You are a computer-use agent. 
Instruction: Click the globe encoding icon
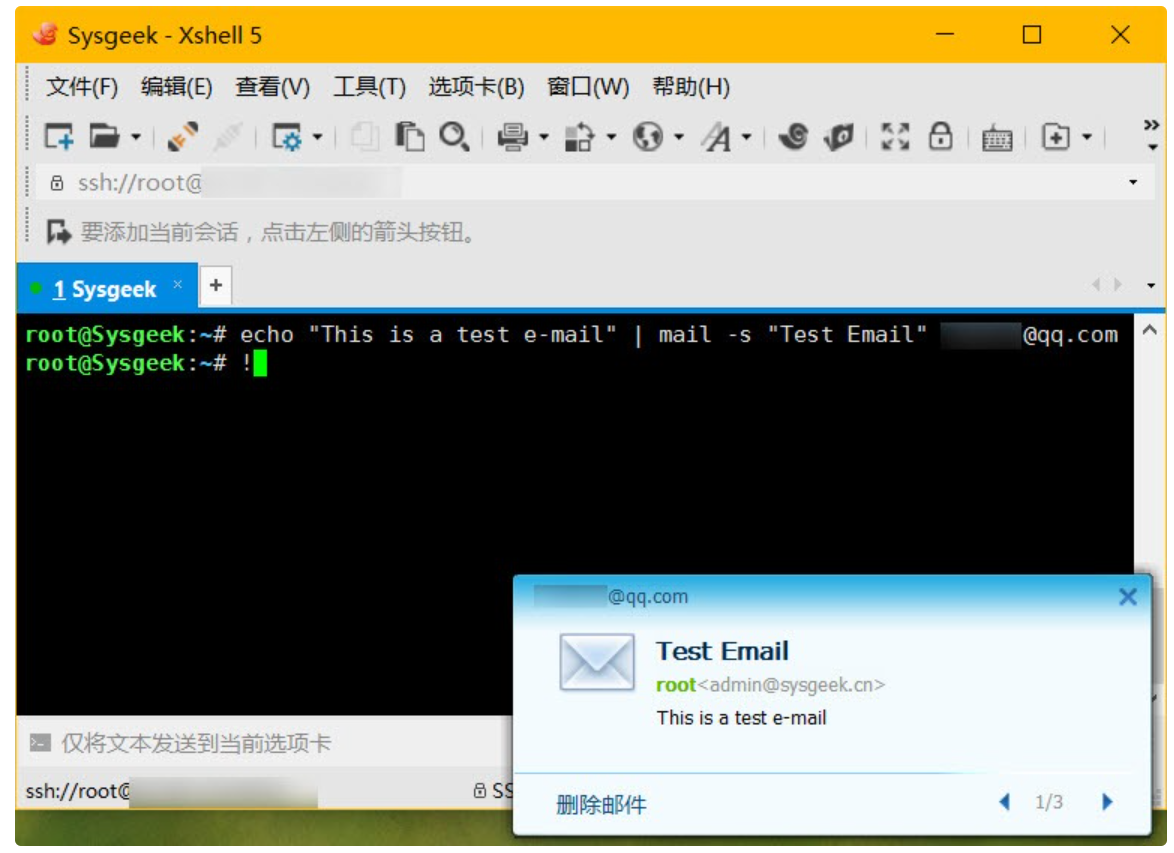click(648, 136)
